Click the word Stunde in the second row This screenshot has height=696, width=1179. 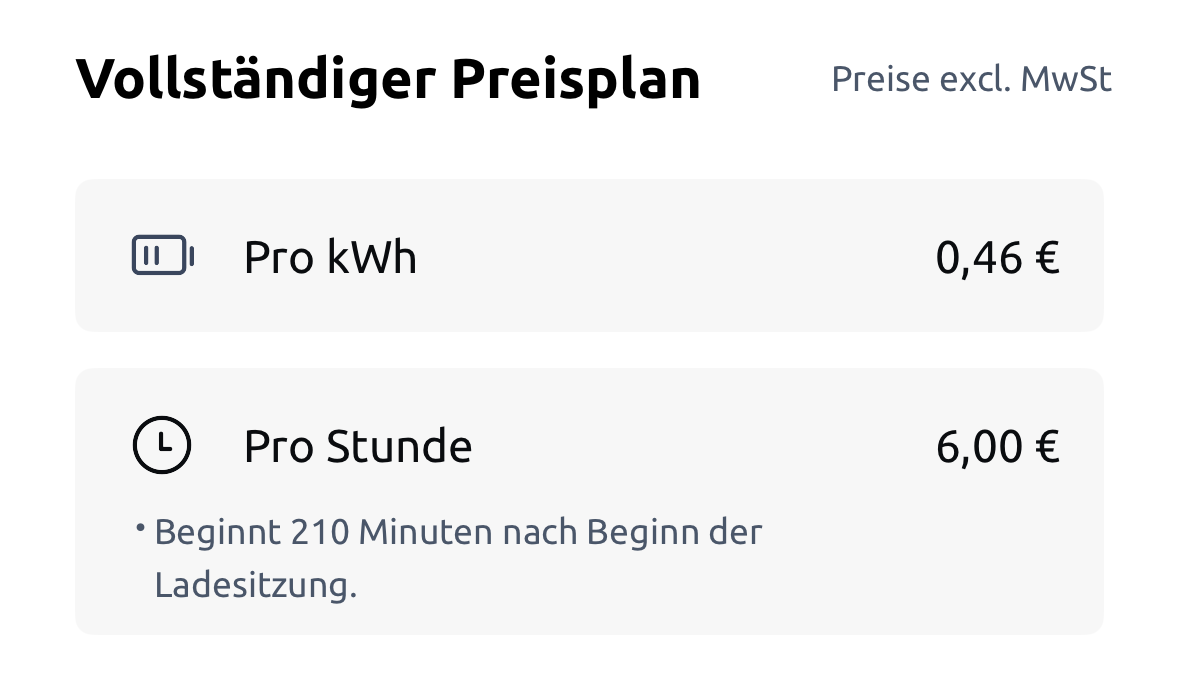click(400, 446)
